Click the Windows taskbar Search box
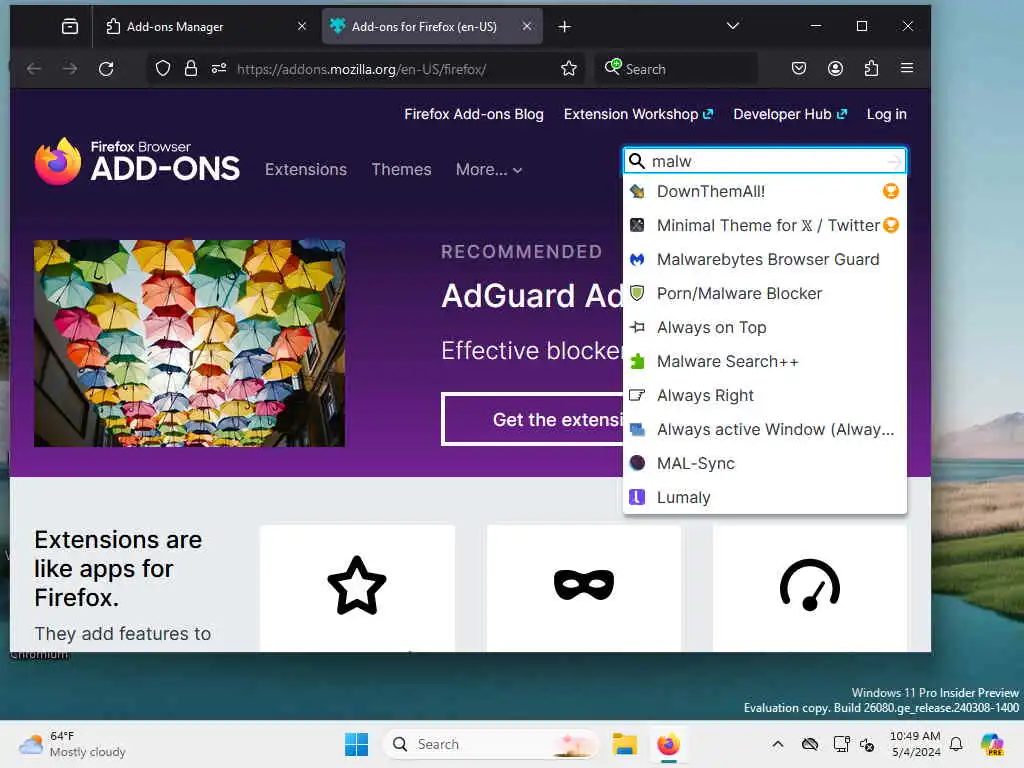 pos(490,744)
